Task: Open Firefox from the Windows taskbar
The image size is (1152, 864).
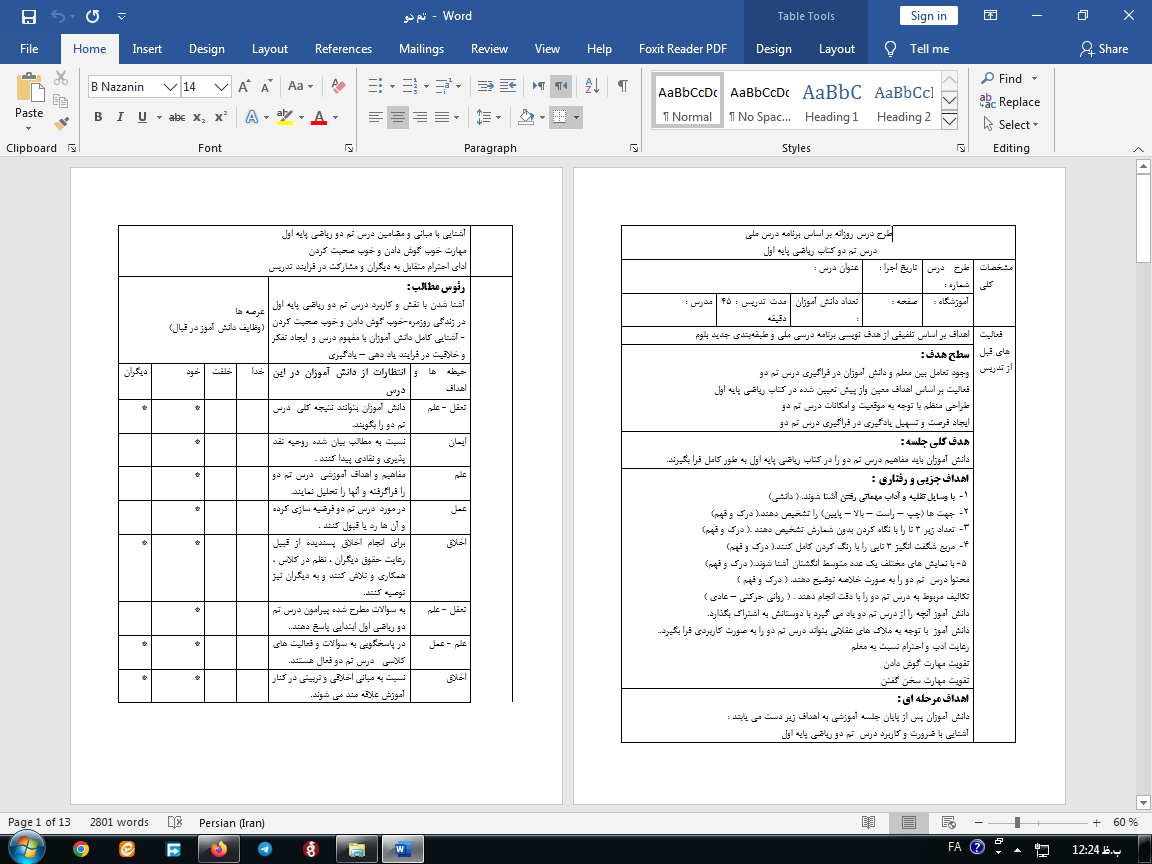Action: (x=218, y=849)
